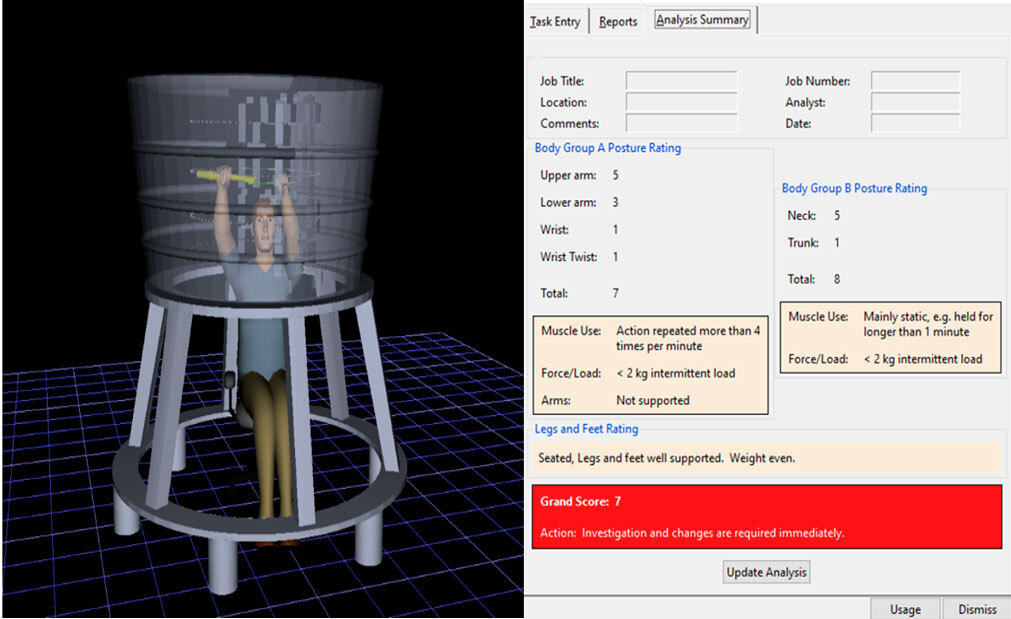Dismiss the dialog with Dismiss button
Viewport: 1011px width, 619px height.
pyautogui.click(x=977, y=609)
